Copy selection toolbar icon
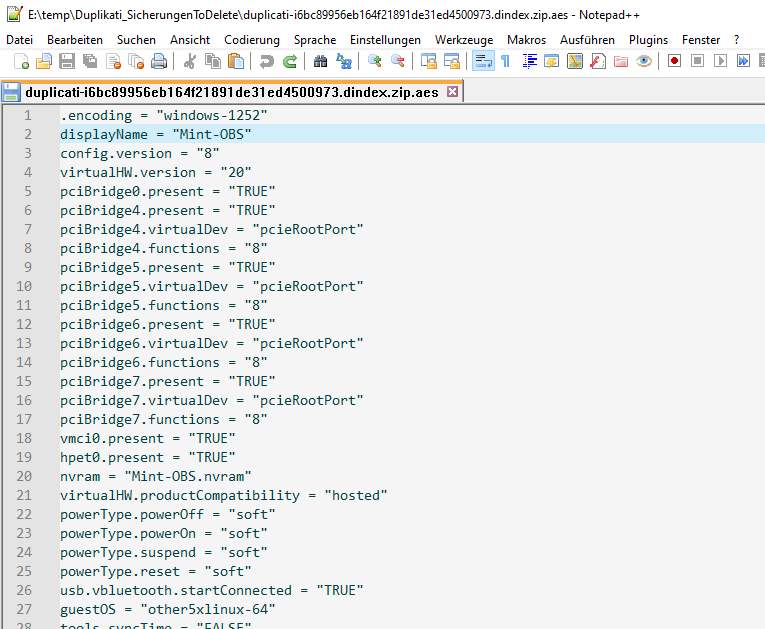 (x=213, y=61)
